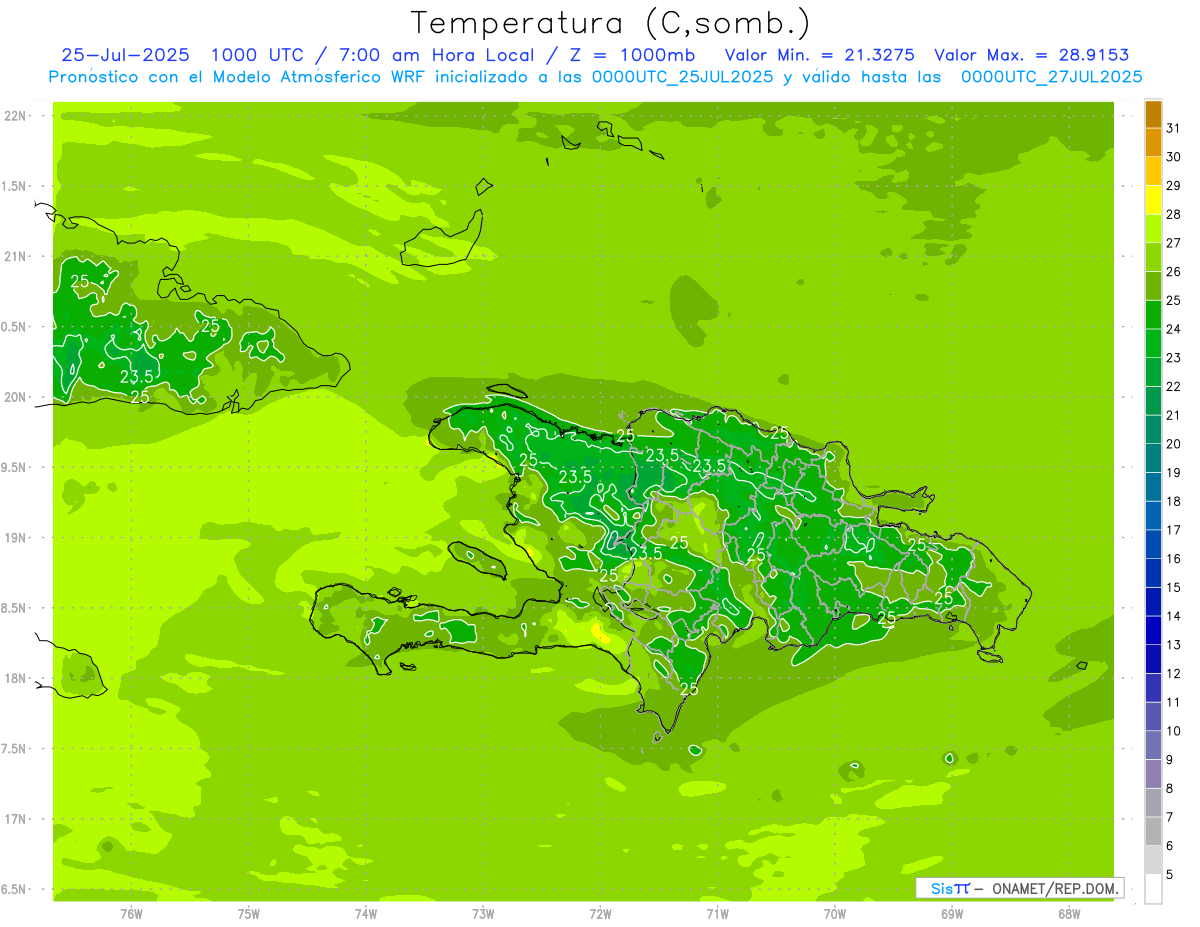Pick the lime legend swatch between 27 and 28
1200x927 pixels.
click(x=1153, y=229)
